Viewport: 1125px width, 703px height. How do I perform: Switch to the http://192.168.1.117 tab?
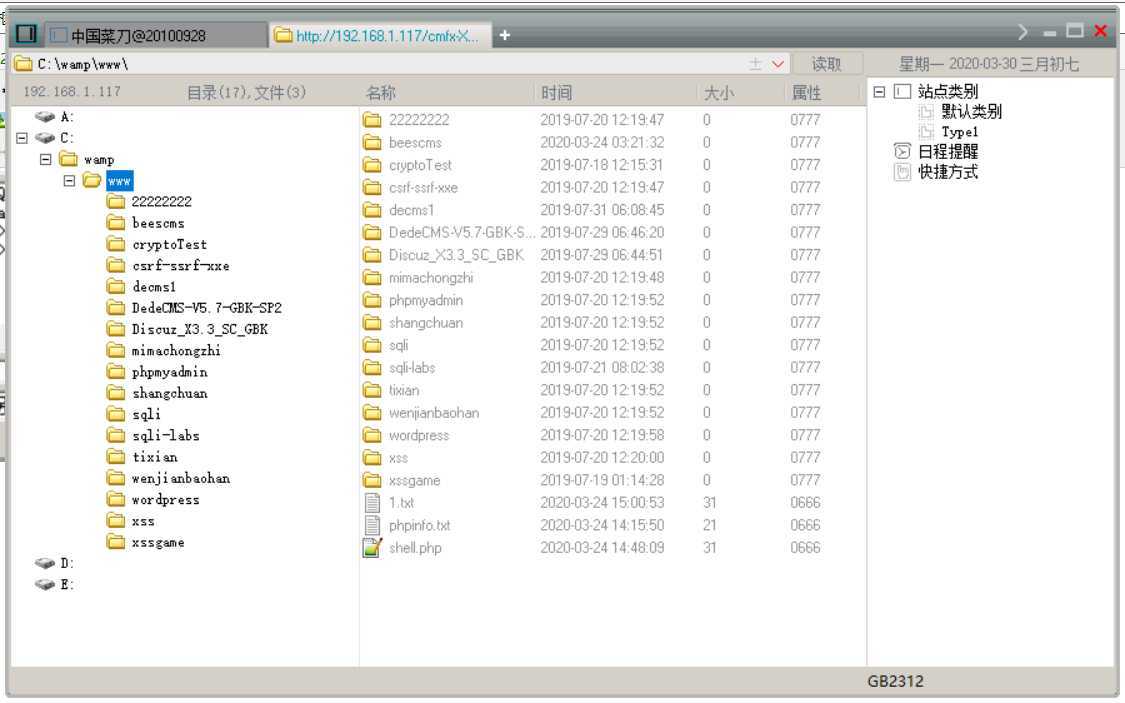pyautogui.click(x=380, y=35)
